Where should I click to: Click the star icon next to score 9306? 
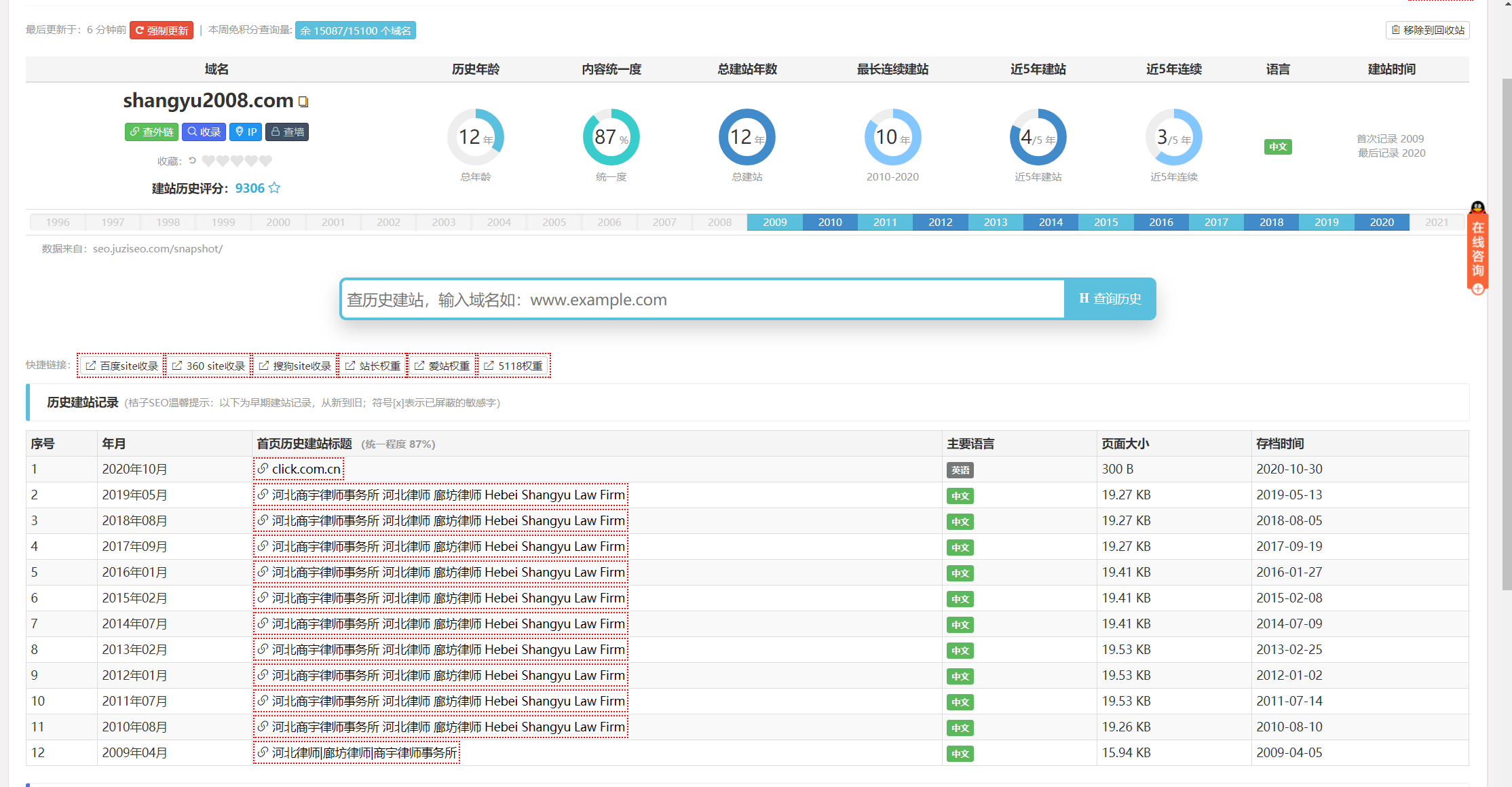tap(274, 188)
